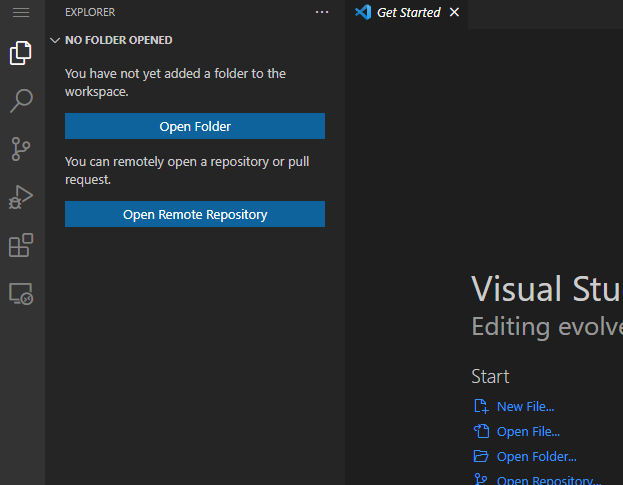The width and height of the screenshot is (623, 485).
Task: Close the Get Started tab
Action: (x=454, y=12)
